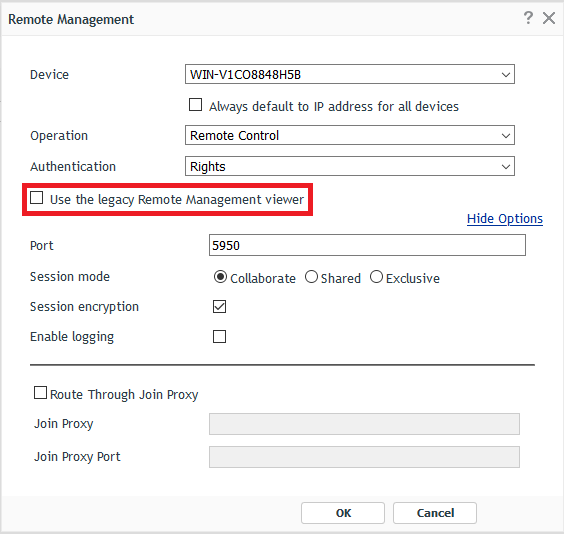Click into the Port field showing 5950
The image size is (564, 534).
[x=367, y=245]
